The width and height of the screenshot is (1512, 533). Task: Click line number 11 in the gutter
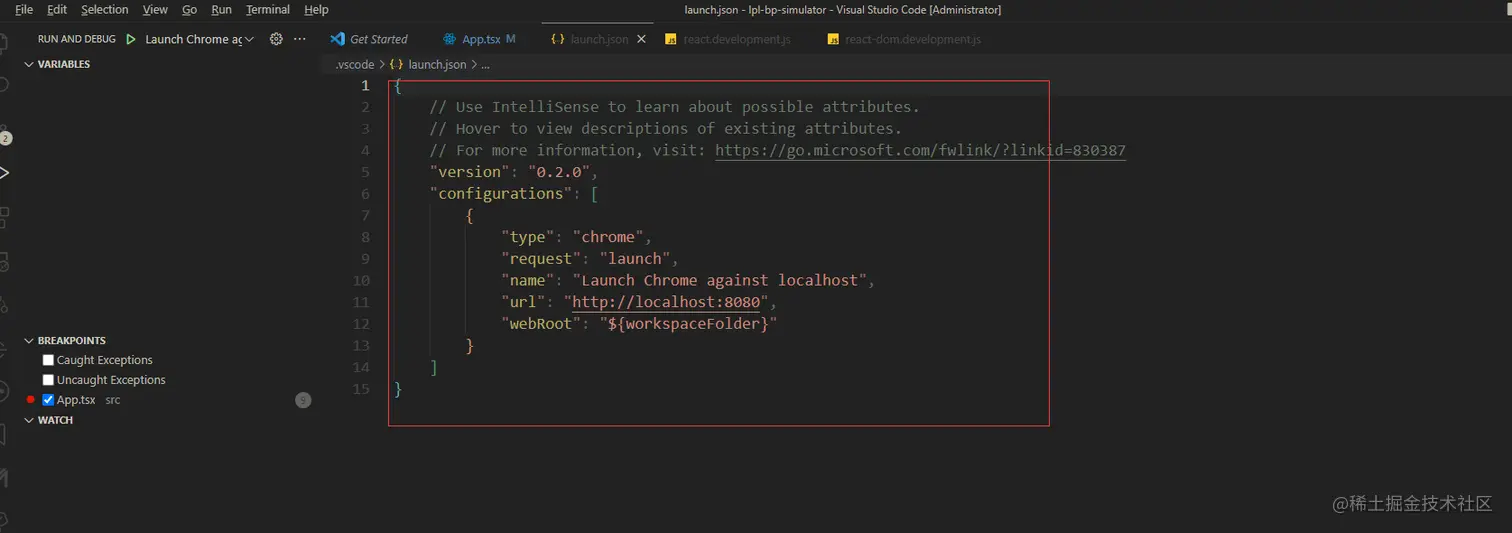(361, 302)
